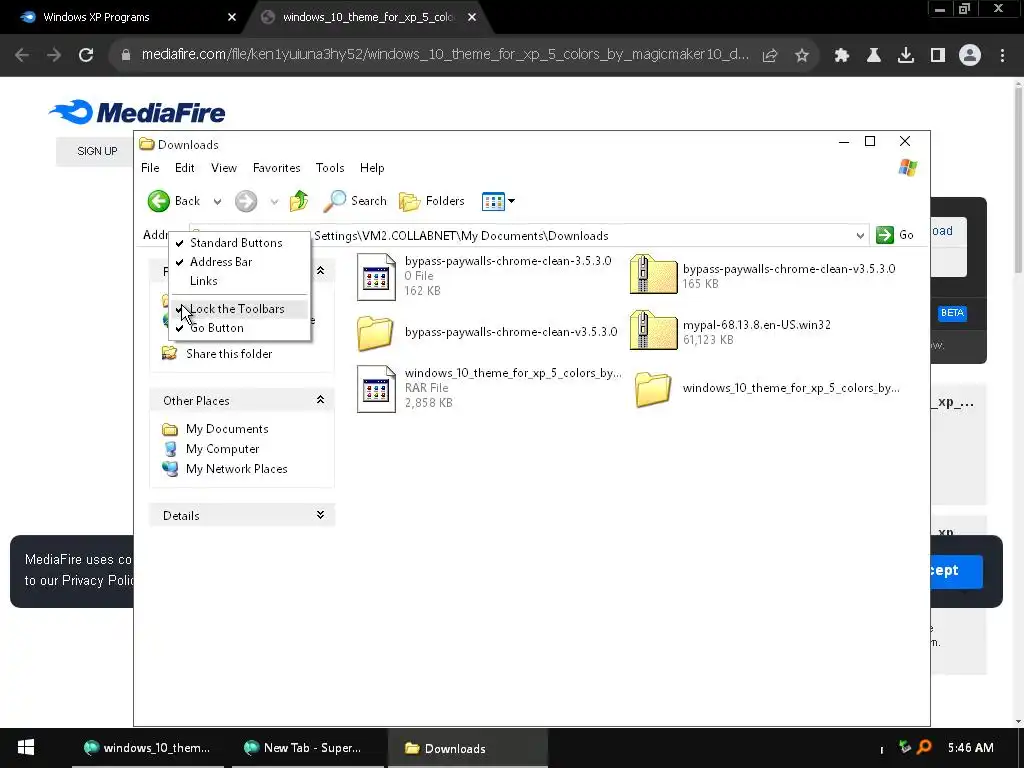Click the My Network Places icon

point(170,469)
